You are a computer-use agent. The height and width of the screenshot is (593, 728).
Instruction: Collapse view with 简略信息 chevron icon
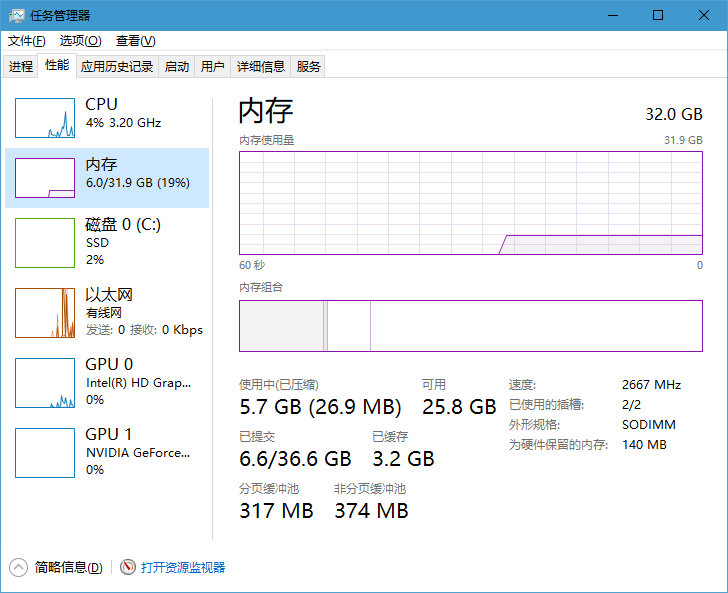point(19,567)
